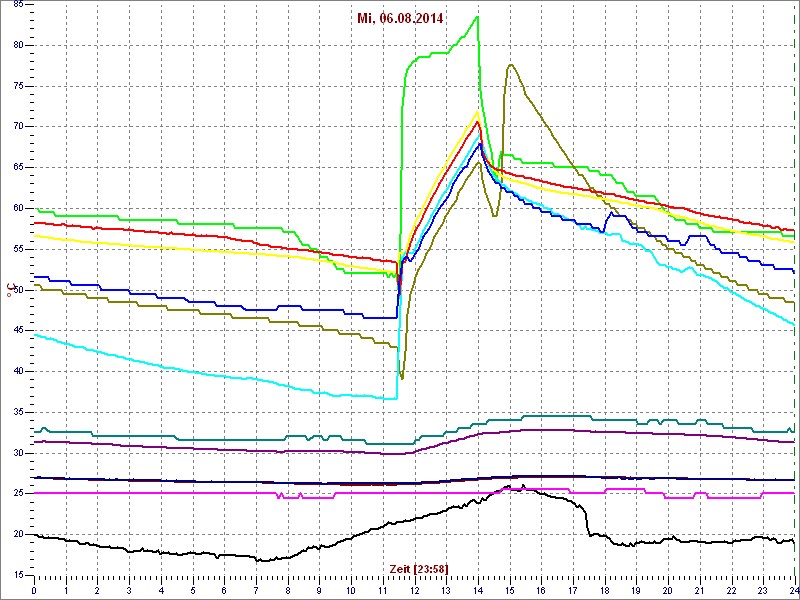Click hour 17 on the time axis
This screenshot has height=600, width=800.
[x=572, y=590]
